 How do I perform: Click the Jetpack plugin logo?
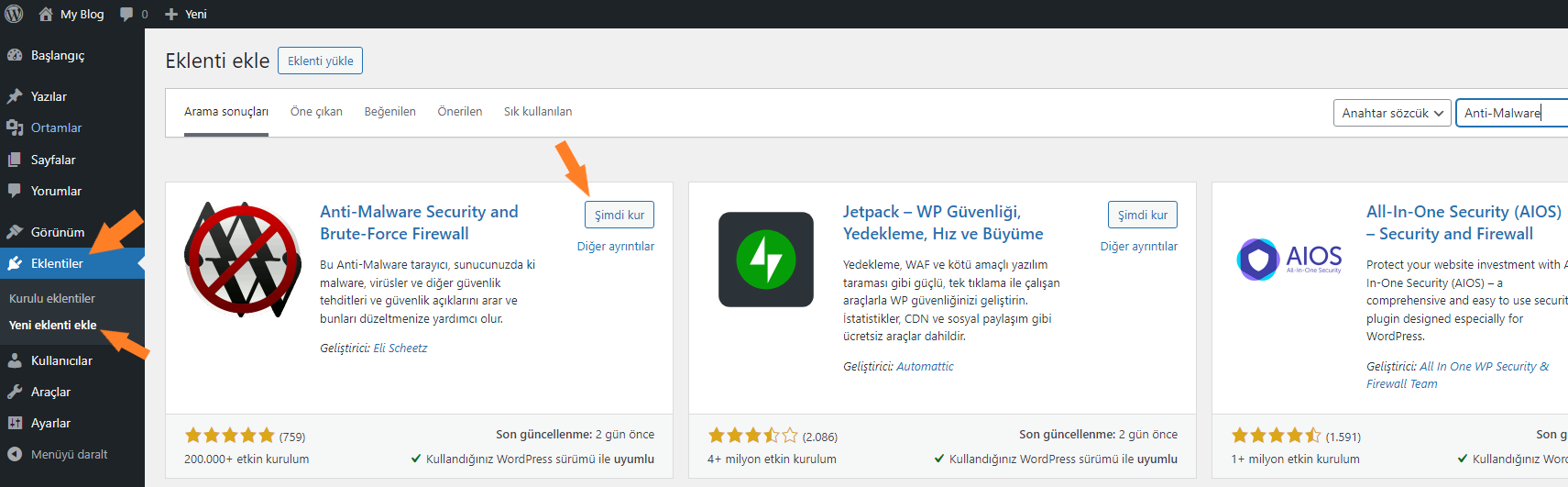click(x=766, y=260)
